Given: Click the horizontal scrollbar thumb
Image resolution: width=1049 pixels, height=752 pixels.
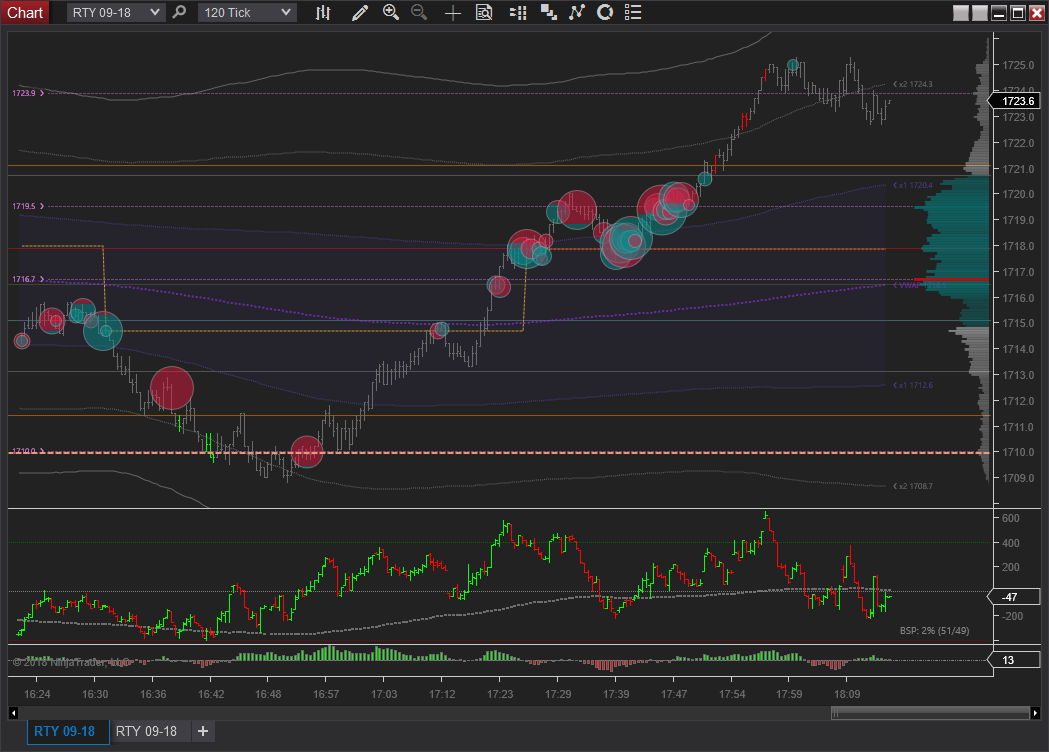Looking at the screenshot, I should (930, 713).
